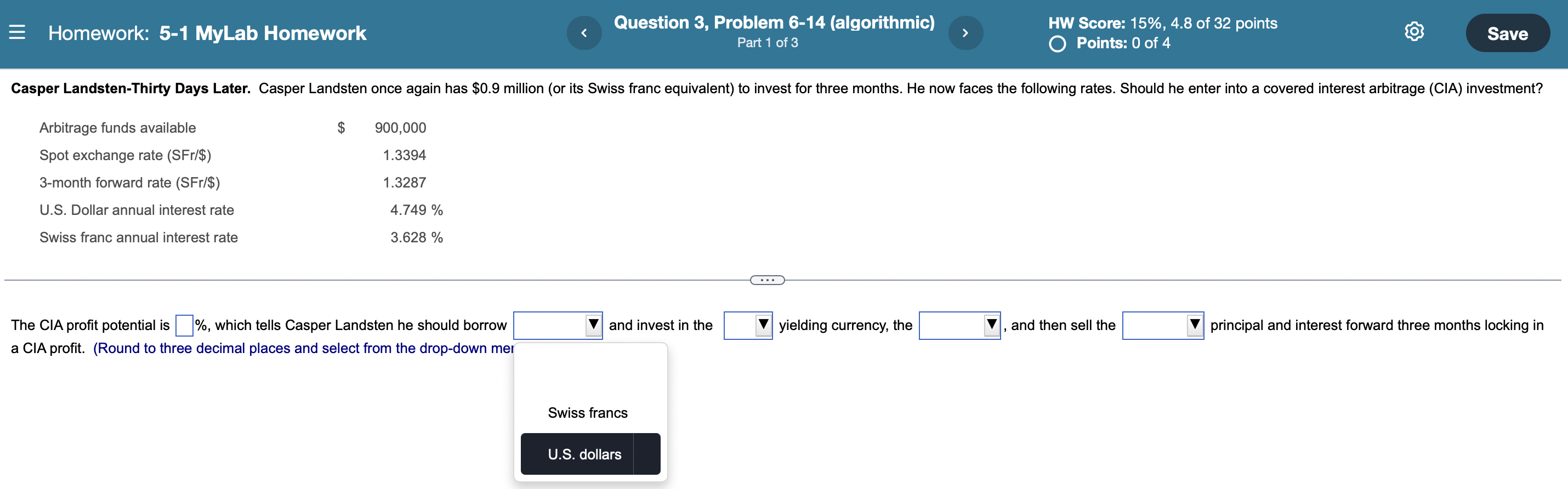Choose U.S. dollars from the open dropdown
Viewport: 1568px width, 489px height.
pos(584,453)
